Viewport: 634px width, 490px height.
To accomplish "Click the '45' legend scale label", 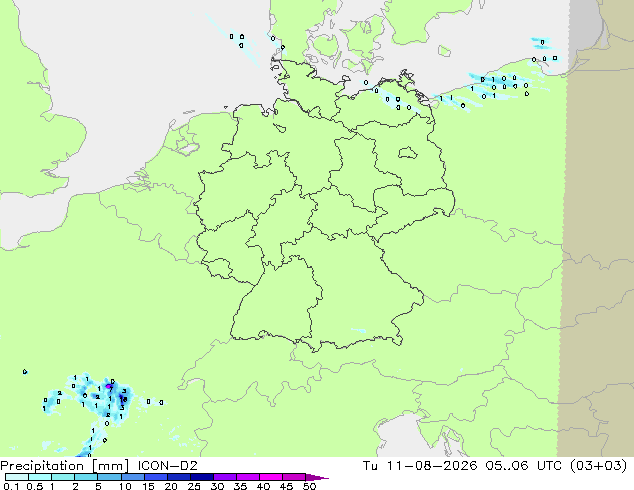I will point(286,486).
